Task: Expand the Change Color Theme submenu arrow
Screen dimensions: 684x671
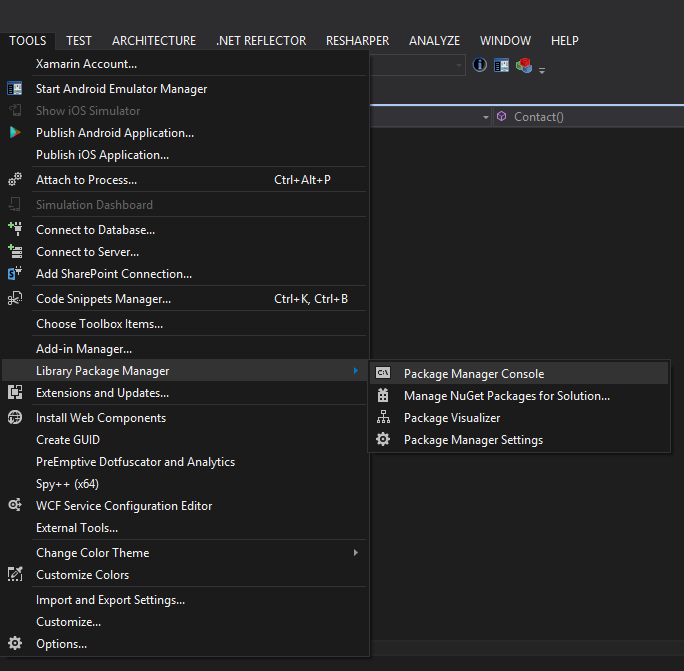Action: click(356, 552)
